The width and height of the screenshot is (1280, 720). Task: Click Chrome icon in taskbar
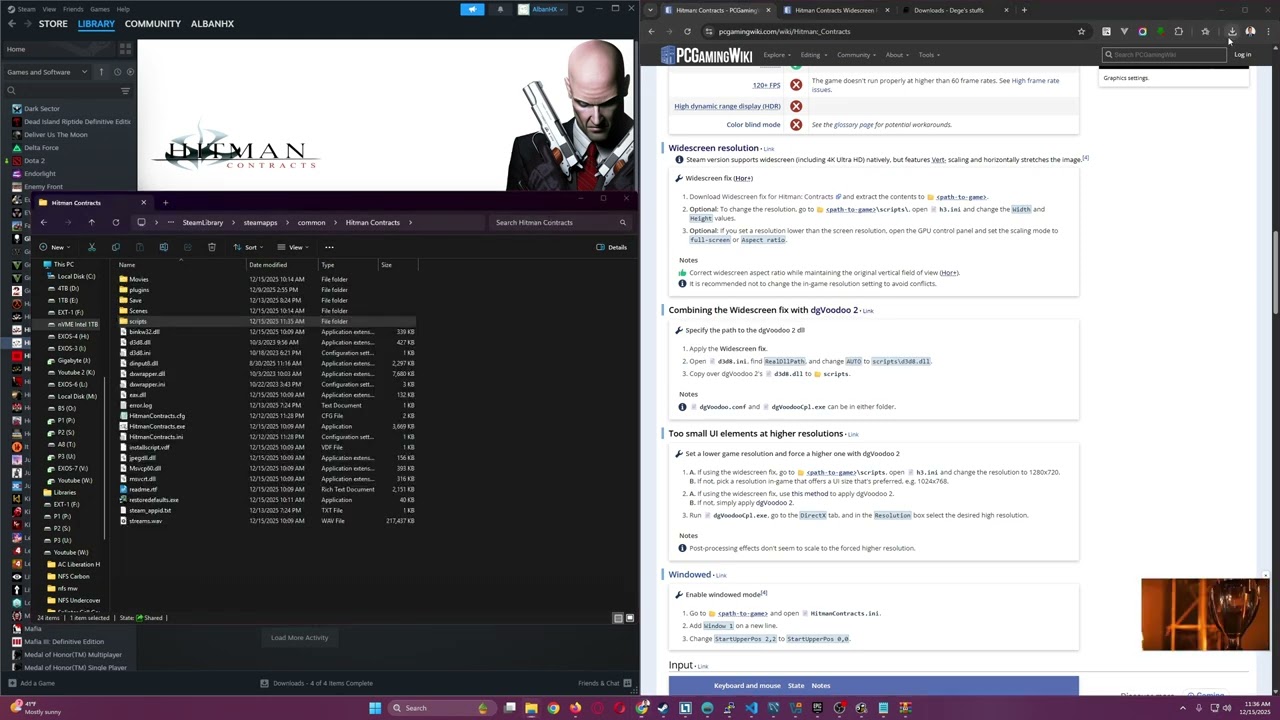(553, 708)
